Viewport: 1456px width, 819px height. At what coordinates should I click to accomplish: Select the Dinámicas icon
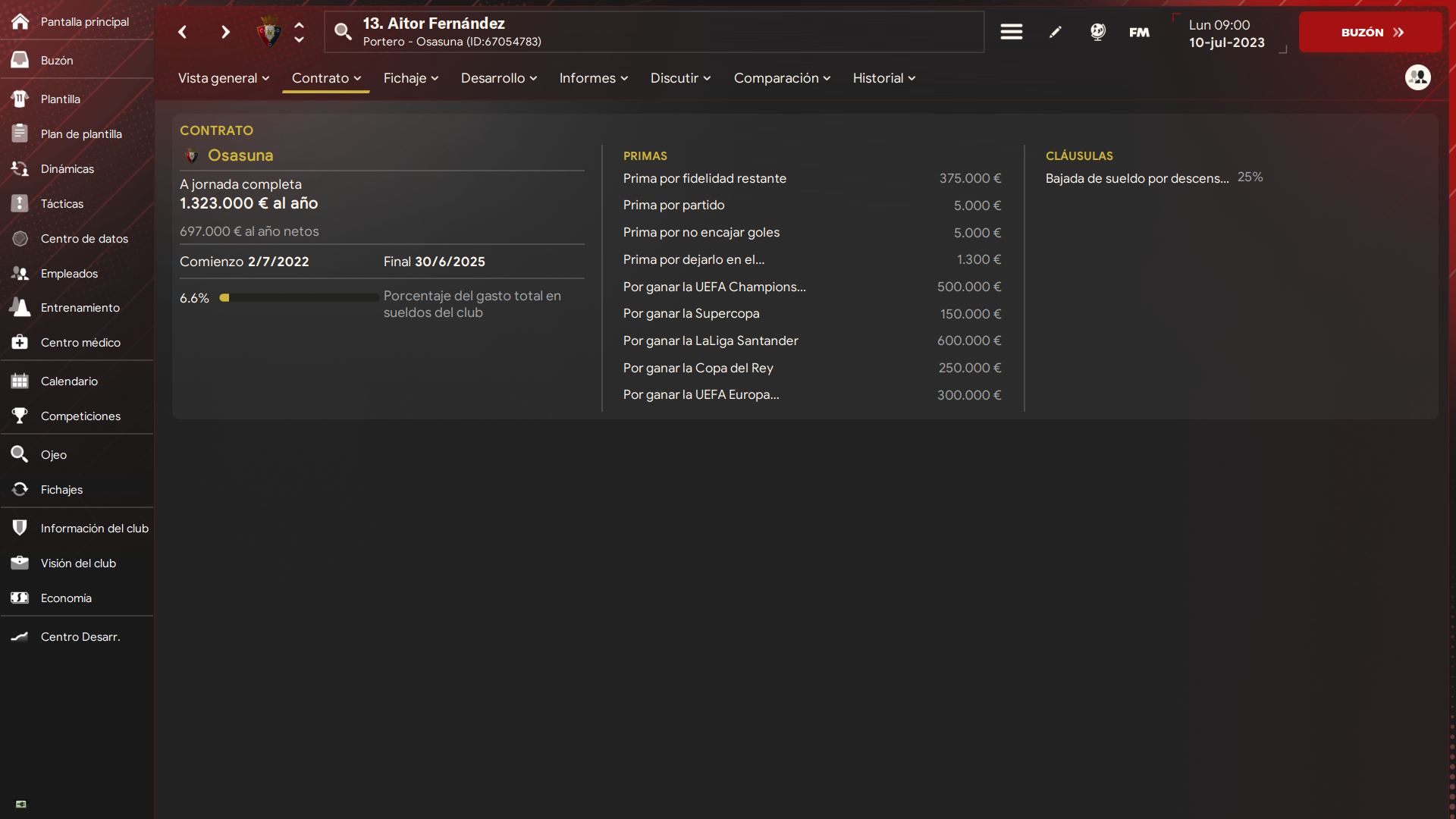point(20,168)
